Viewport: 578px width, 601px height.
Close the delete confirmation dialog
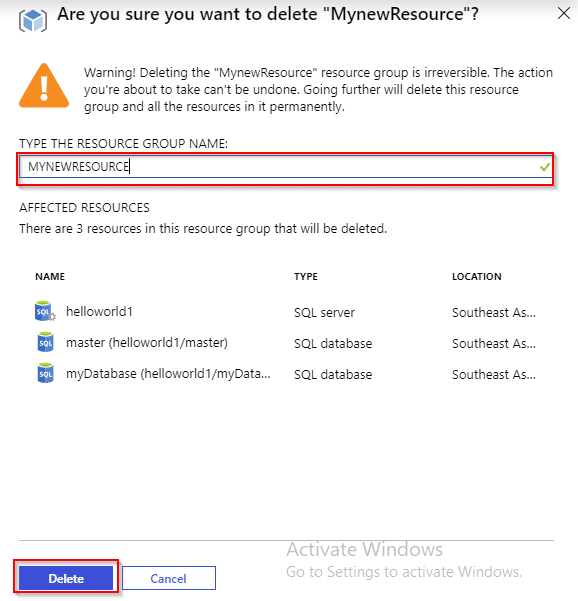[x=564, y=13]
